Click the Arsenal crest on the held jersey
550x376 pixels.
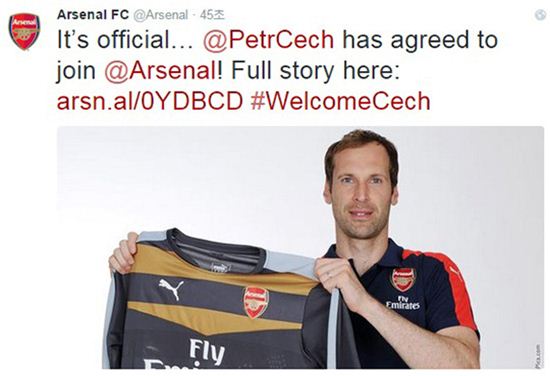[x=256, y=302]
